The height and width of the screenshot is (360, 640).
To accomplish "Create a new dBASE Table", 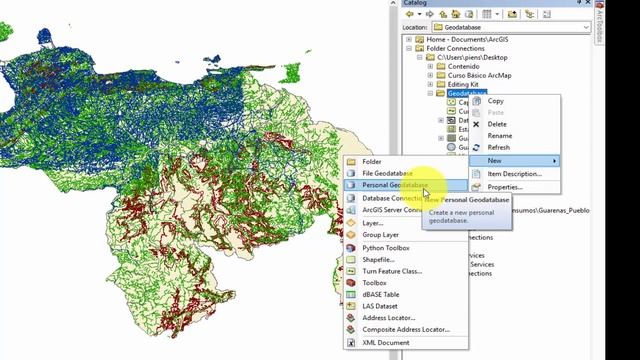I will [x=406, y=294].
